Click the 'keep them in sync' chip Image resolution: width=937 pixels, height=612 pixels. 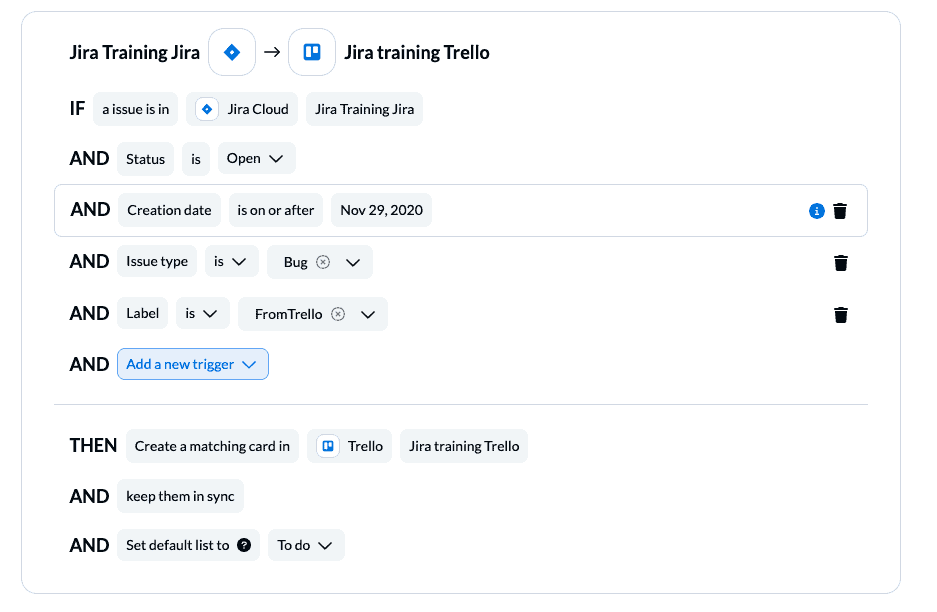pyautogui.click(x=180, y=496)
